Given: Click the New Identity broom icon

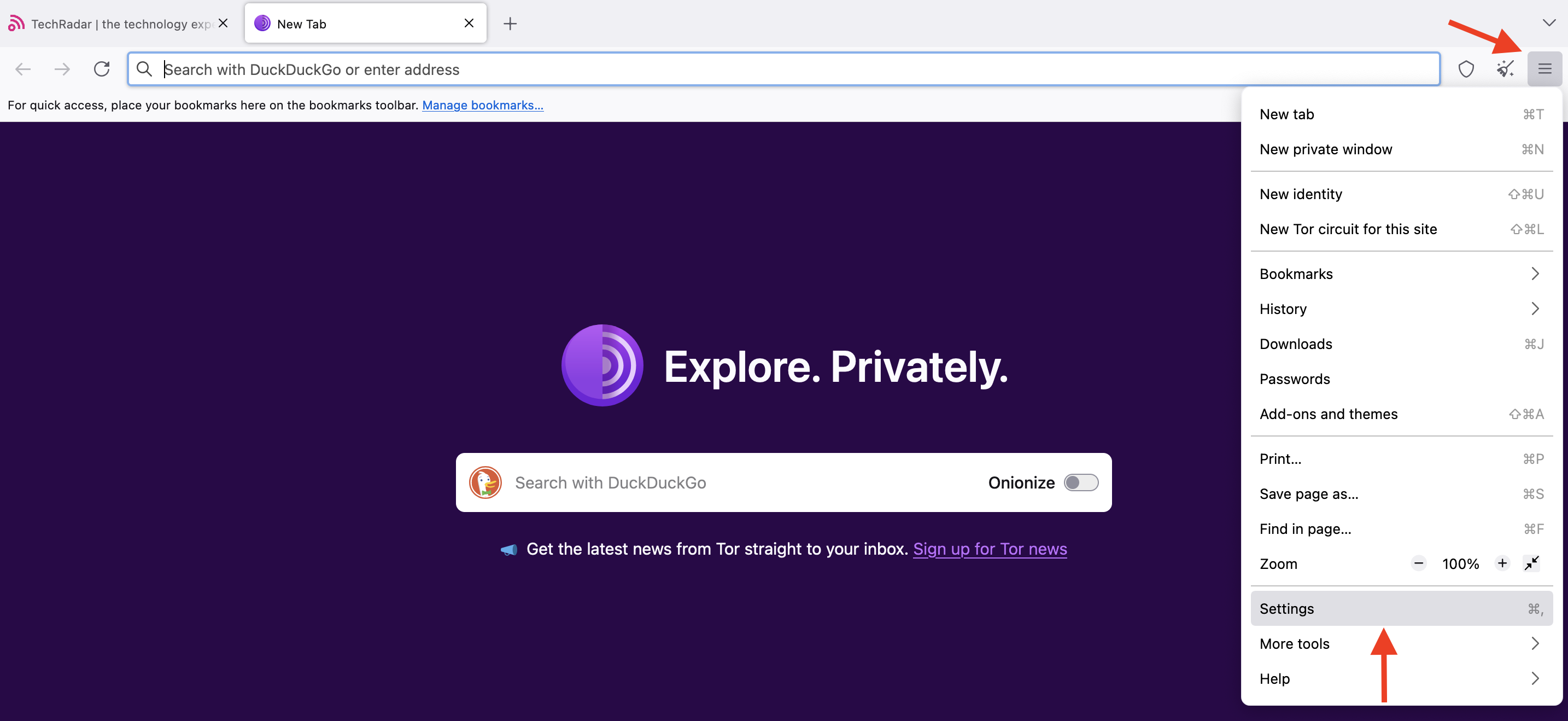Looking at the screenshot, I should click(x=1505, y=69).
